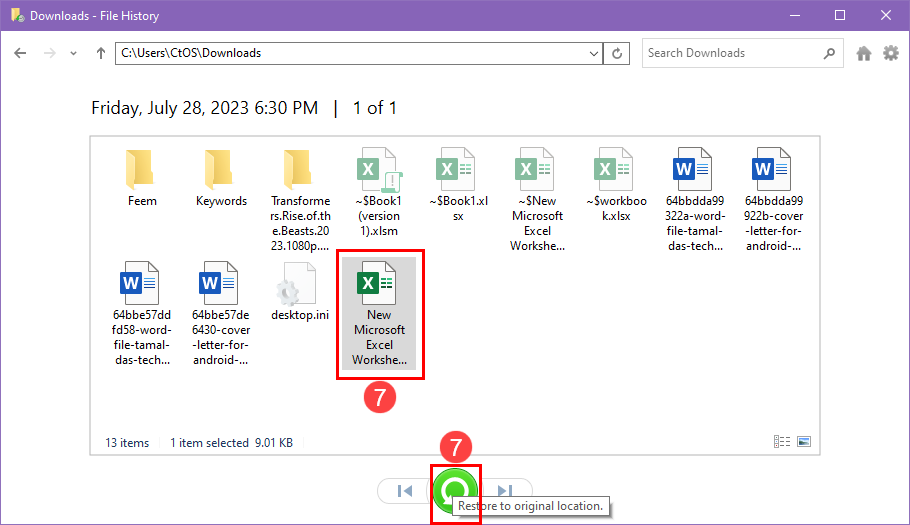This screenshot has height=525, width=910.
Task: Click '1 item selected 9.01 KB' status
Action: pos(231,443)
